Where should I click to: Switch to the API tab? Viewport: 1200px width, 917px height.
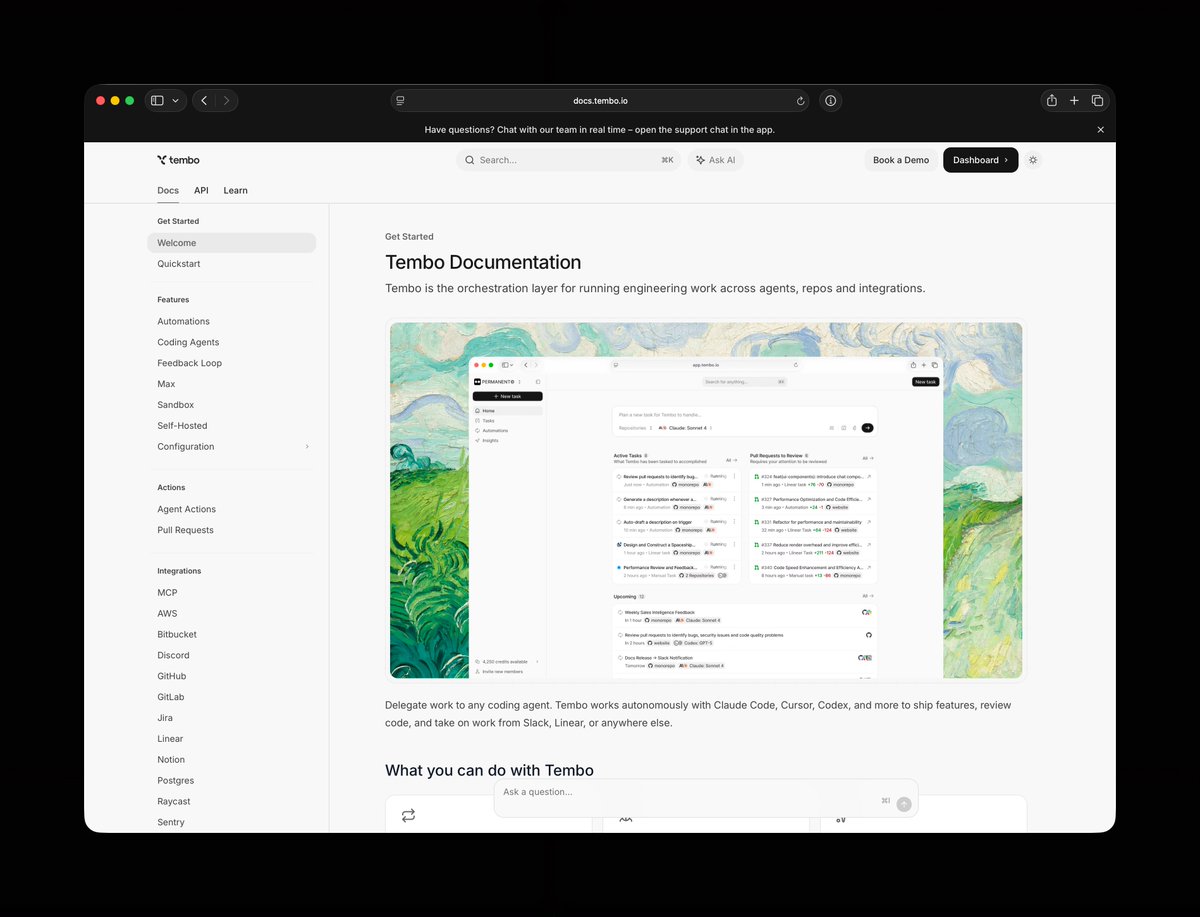(201, 190)
